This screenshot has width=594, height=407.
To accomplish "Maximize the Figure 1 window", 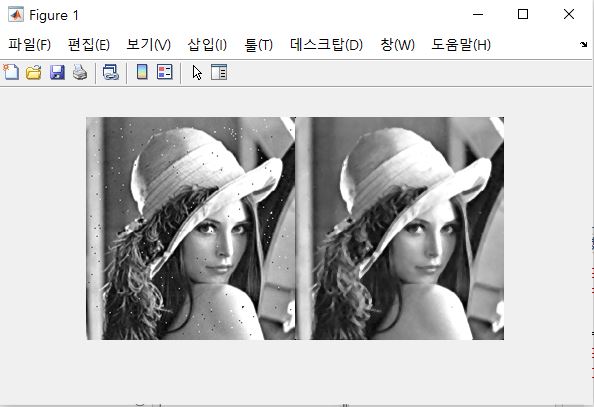I will pos(523,14).
